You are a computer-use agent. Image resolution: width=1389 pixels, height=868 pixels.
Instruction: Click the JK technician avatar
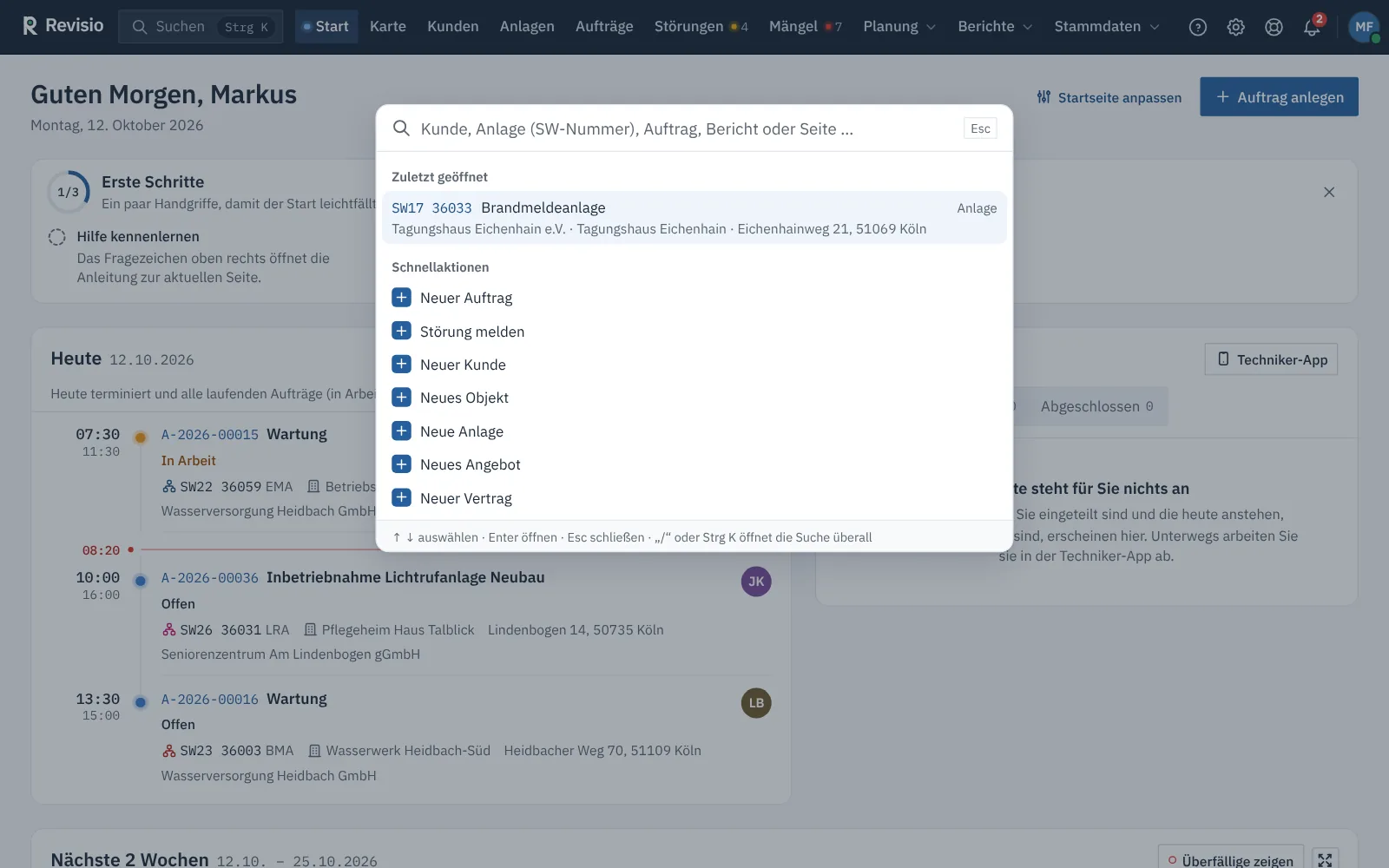[x=756, y=582]
